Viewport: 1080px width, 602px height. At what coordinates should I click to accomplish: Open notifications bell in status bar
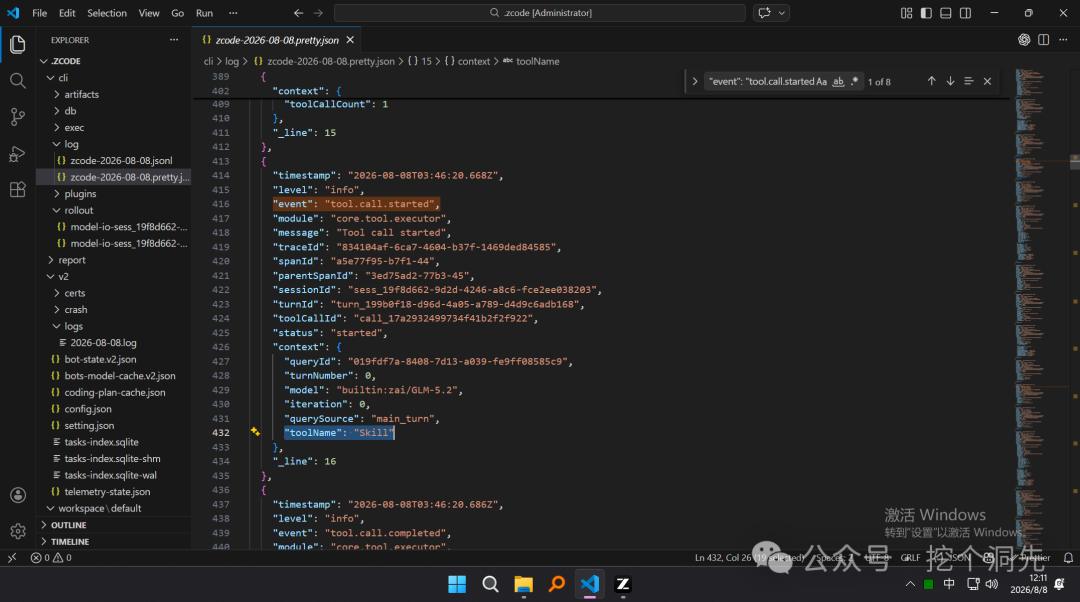coord(1068,558)
